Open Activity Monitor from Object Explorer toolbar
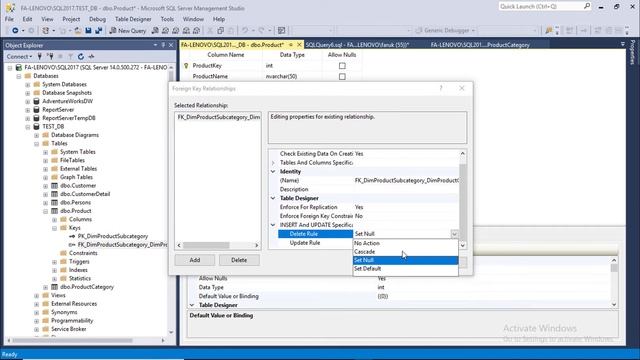The width and height of the screenshot is (640, 360). 91,56
